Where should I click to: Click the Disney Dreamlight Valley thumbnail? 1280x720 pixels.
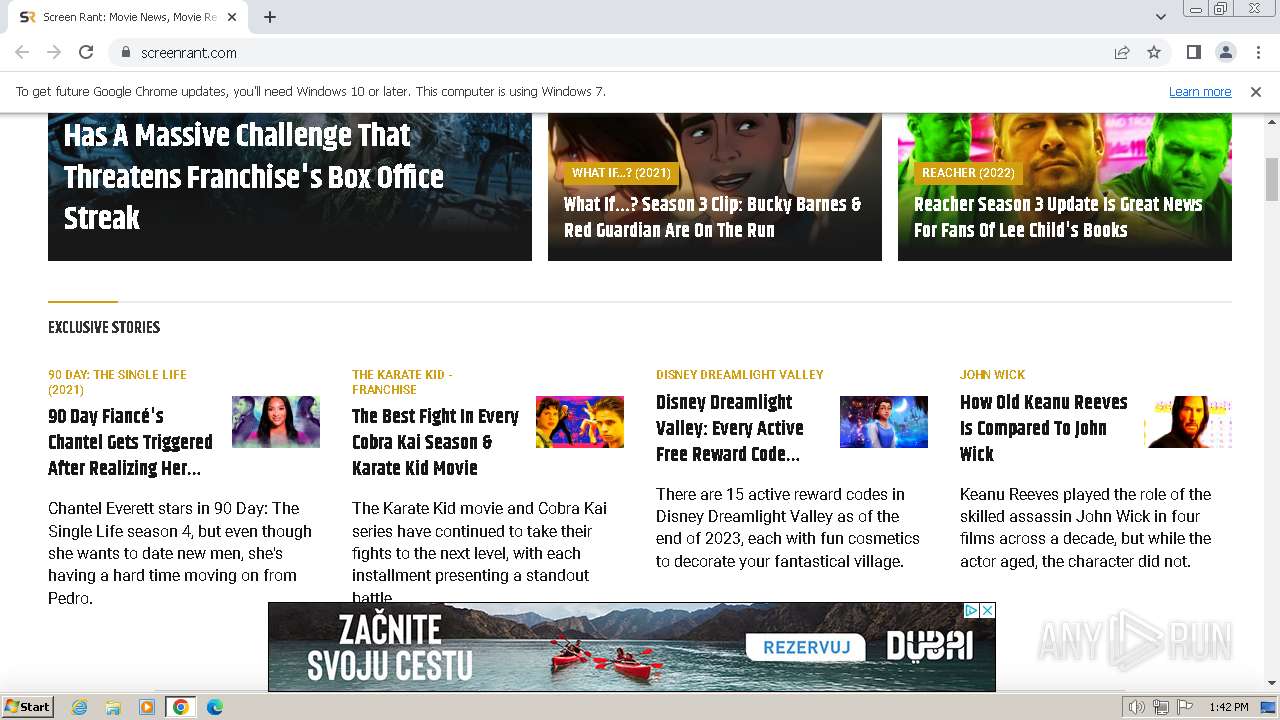coord(884,422)
